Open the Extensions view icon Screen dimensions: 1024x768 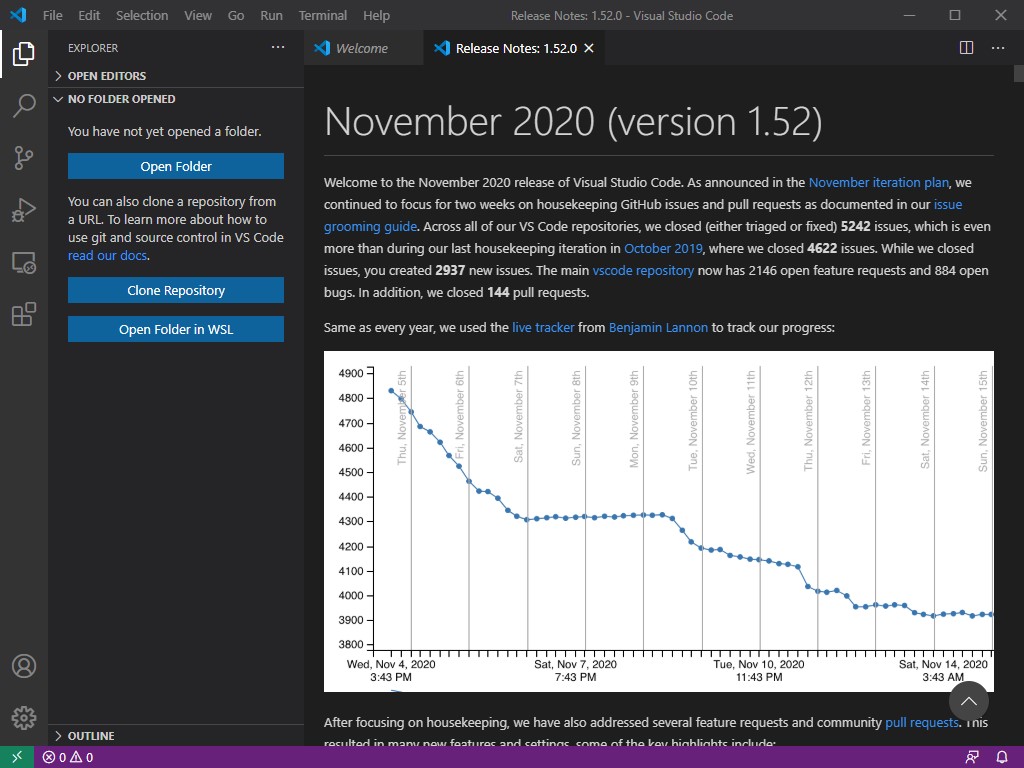tap(24, 314)
